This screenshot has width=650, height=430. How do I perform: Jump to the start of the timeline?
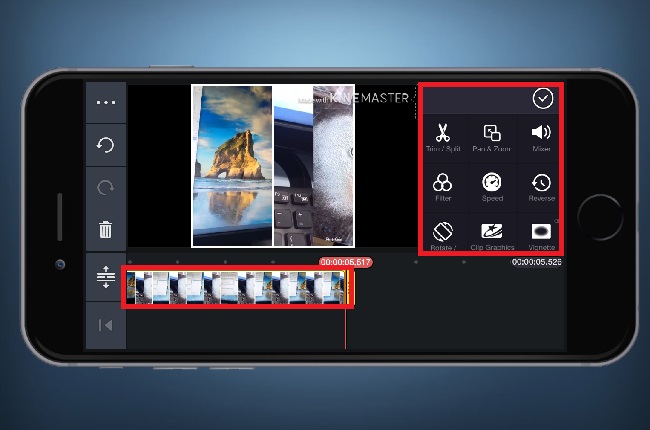pyautogui.click(x=105, y=326)
